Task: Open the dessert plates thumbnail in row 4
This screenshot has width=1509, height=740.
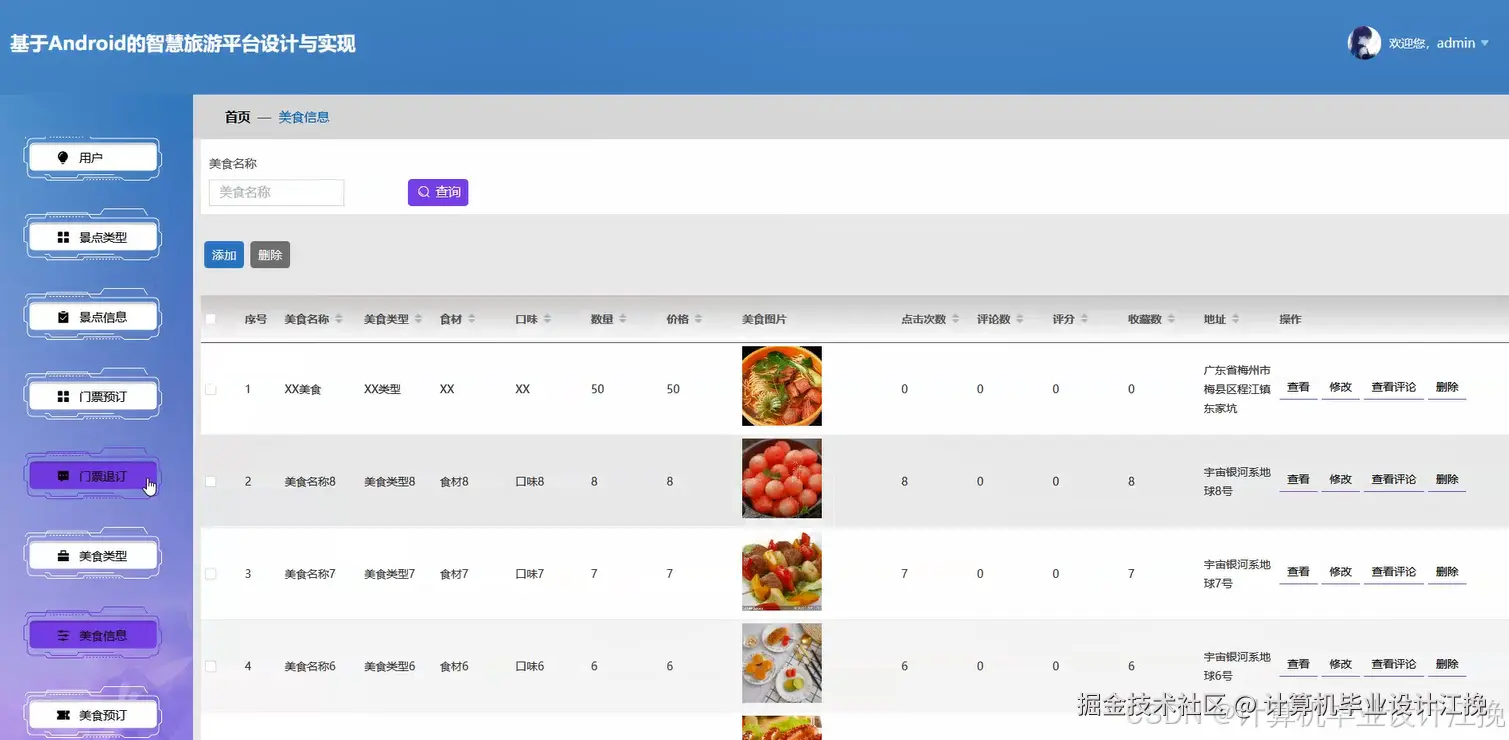Action: click(x=782, y=663)
